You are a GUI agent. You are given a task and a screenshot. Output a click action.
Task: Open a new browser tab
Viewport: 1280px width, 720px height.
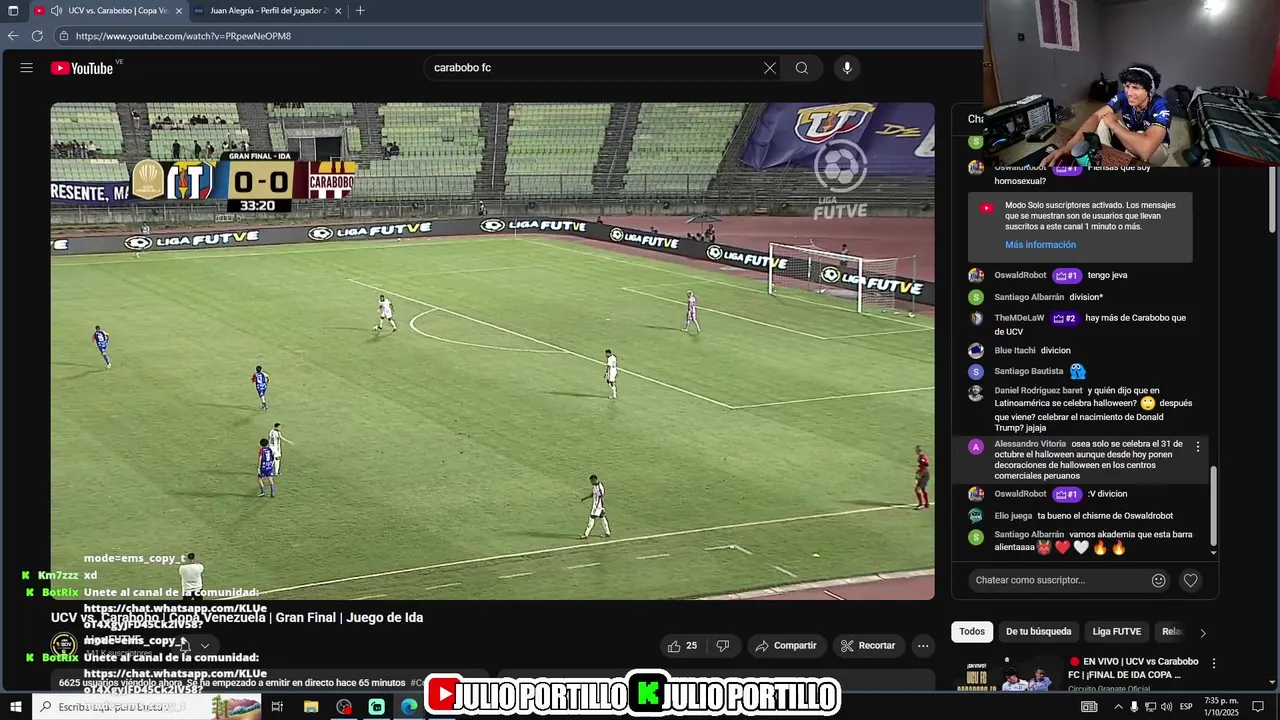(x=360, y=11)
